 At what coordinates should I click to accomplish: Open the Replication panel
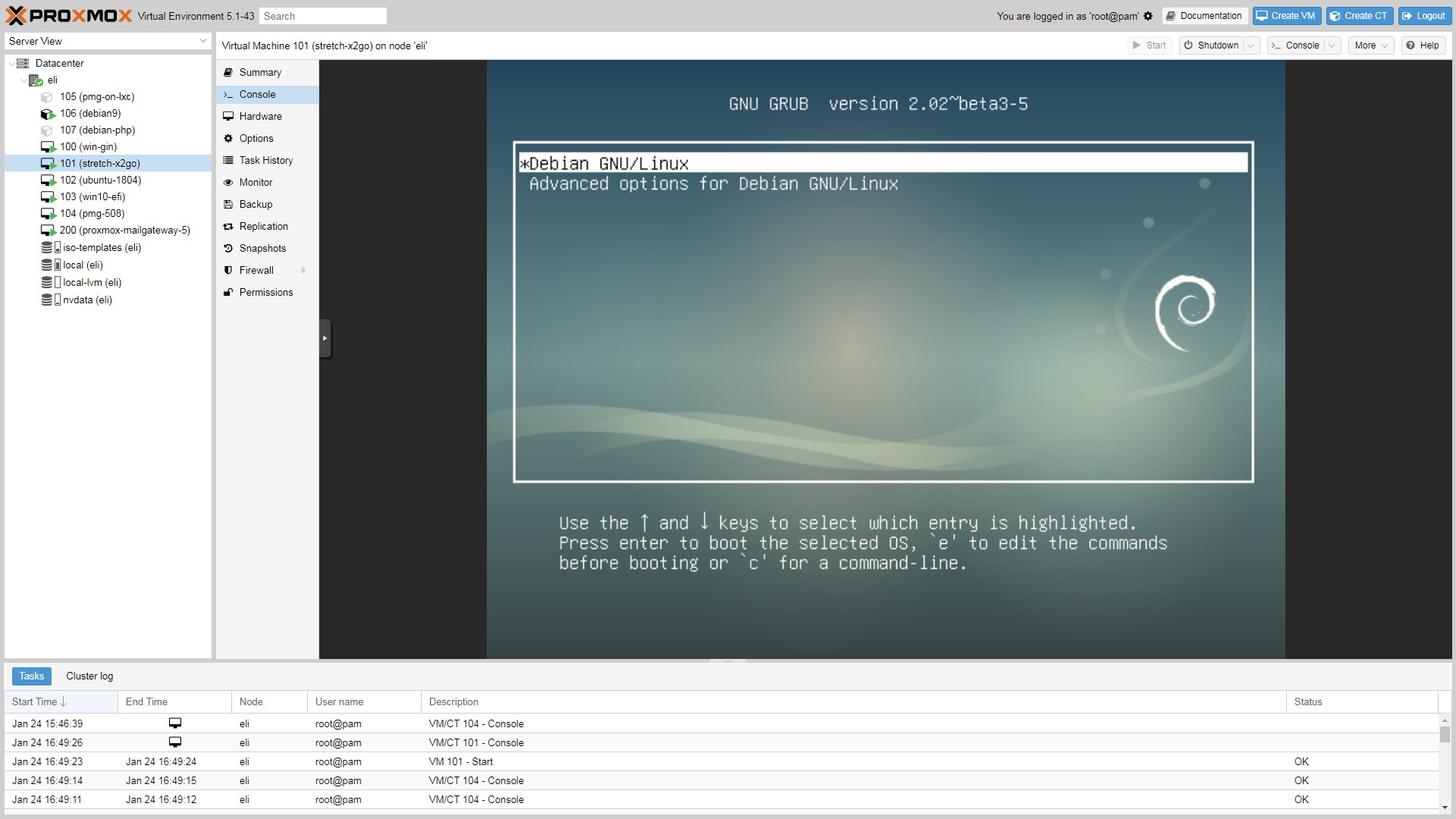coord(263,226)
